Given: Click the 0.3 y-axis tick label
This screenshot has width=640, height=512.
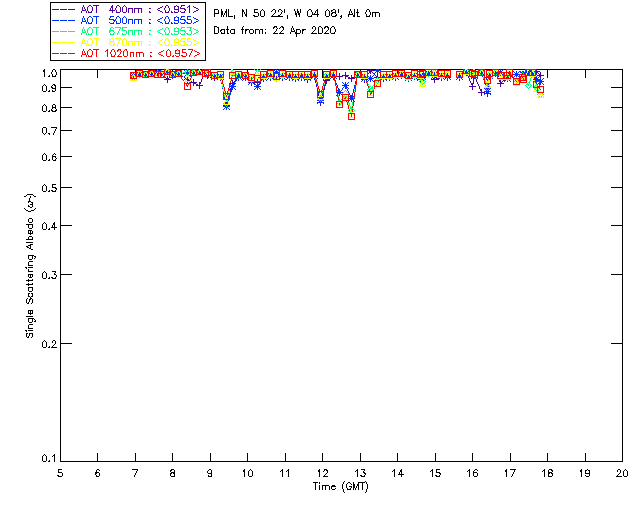Looking at the screenshot, I should click(x=49, y=275).
